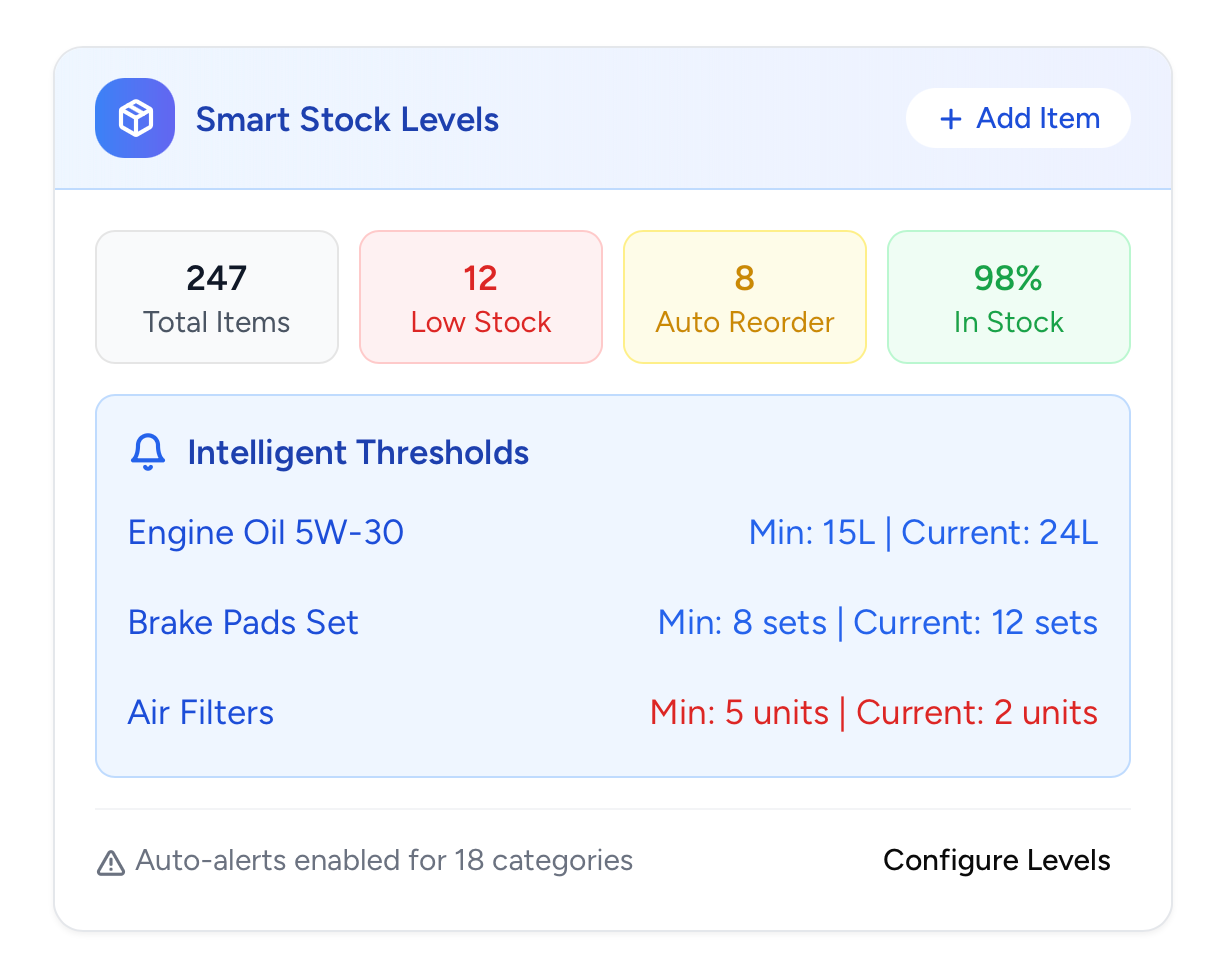
Task: Select the Engine Oil 5W-30 item
Action: (x=266, y=533)
